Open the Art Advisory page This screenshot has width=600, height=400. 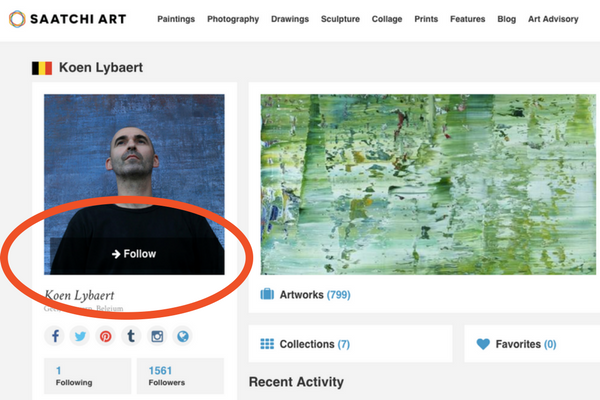[553, 19]
